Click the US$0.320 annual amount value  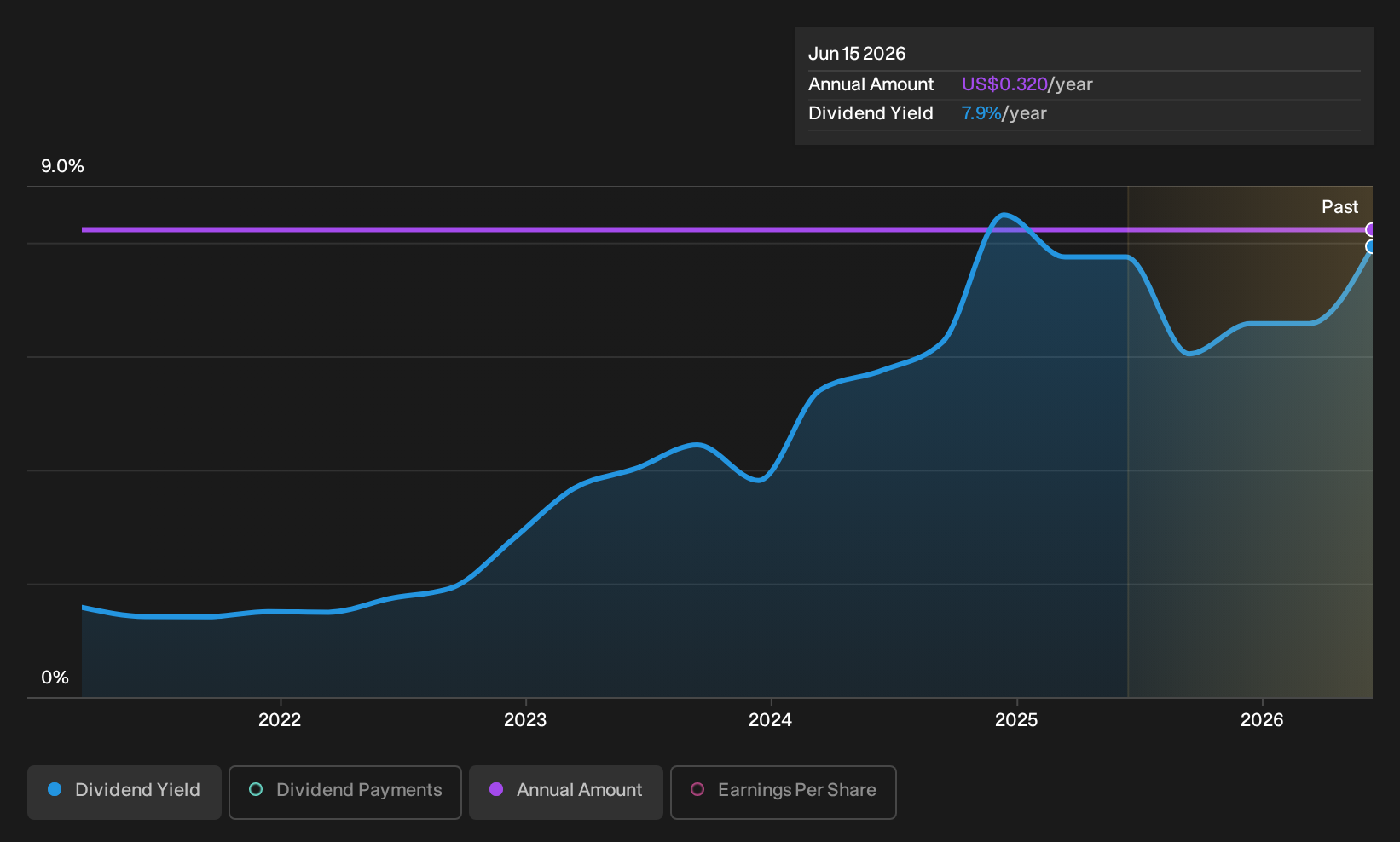pos(1004,84)
